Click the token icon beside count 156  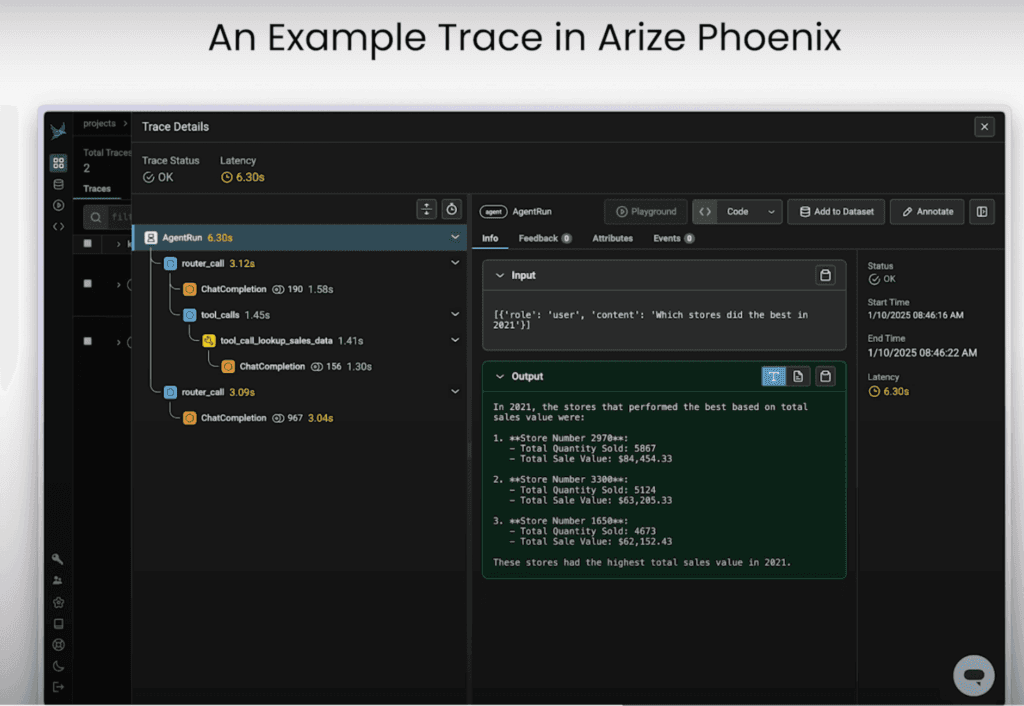click(317, 366)
